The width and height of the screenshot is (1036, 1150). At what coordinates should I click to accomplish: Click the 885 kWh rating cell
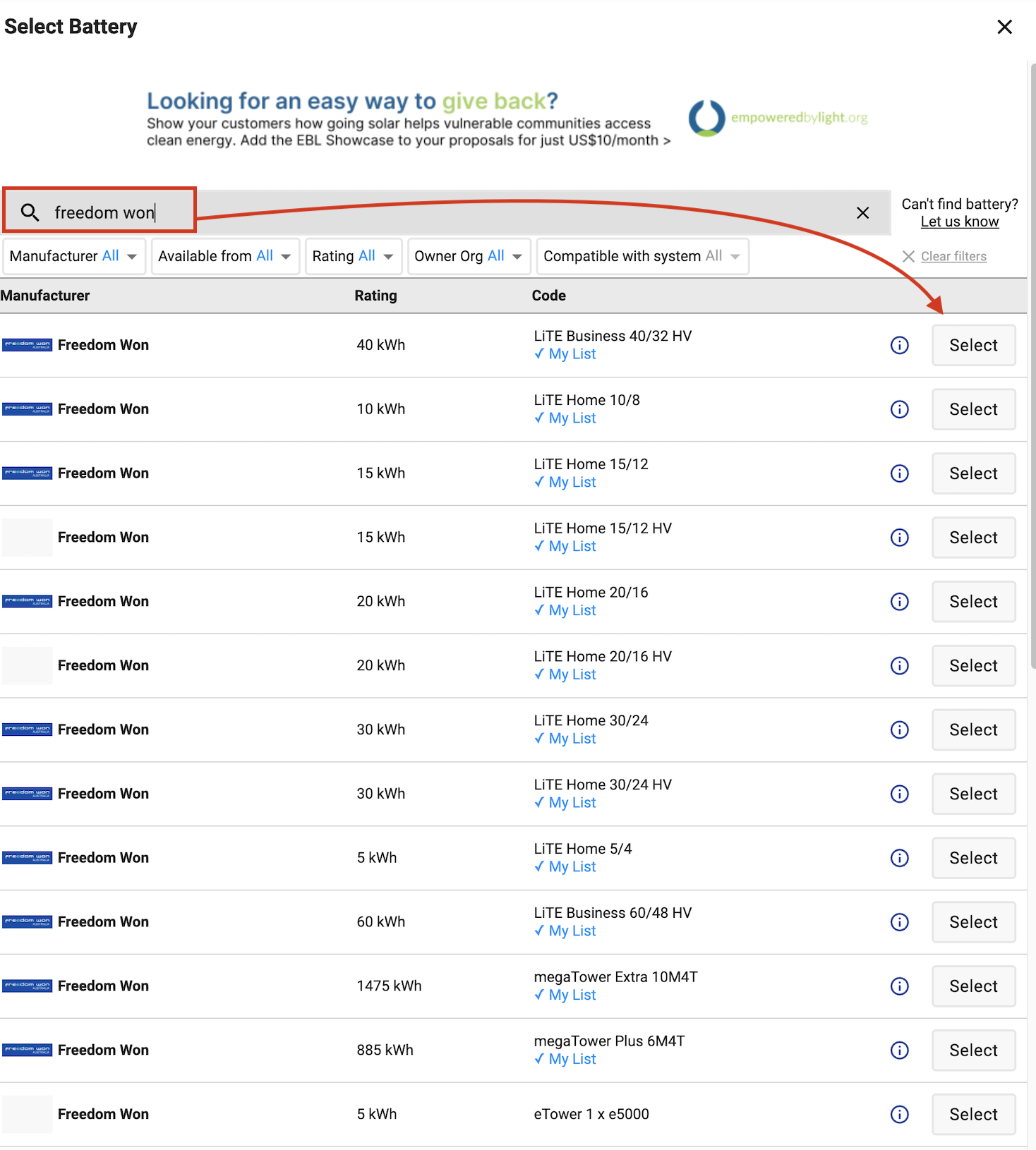click(x=385, y=1051)
